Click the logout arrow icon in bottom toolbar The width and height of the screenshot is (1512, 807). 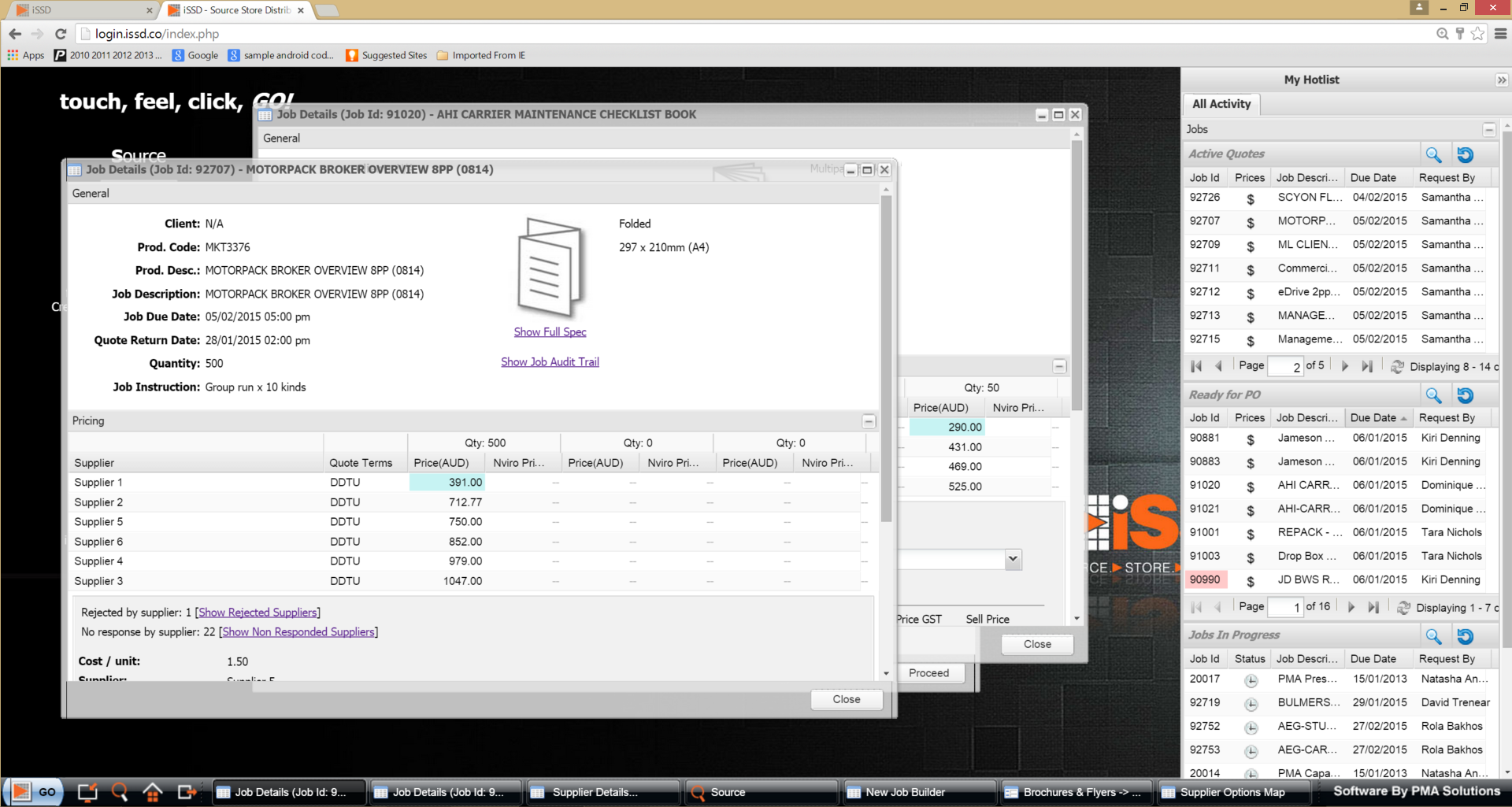(x=187, y=791)
